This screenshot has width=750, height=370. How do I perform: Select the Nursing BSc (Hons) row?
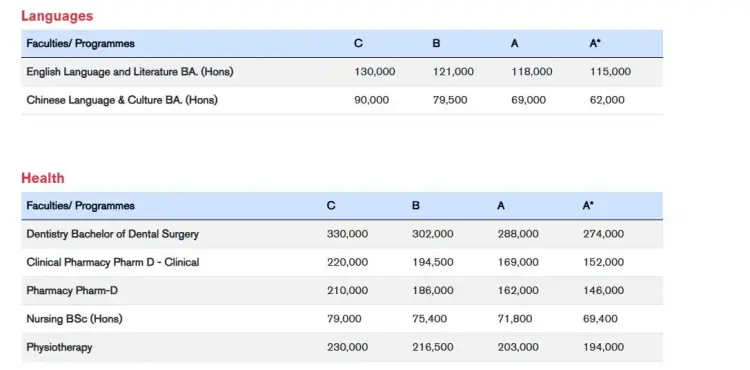(x=342, y=318)
